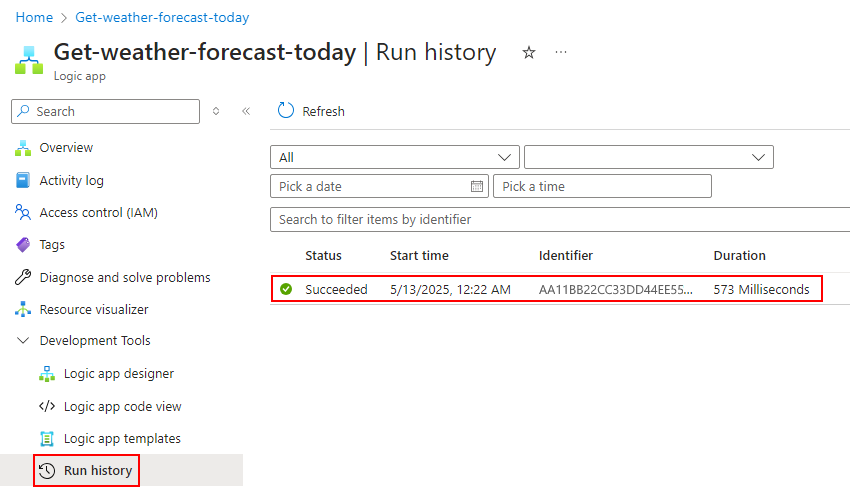The height and width of the screenshot is (490, 850).
Task: Click the code view brackets icon
Action: (x=47, y=406)
